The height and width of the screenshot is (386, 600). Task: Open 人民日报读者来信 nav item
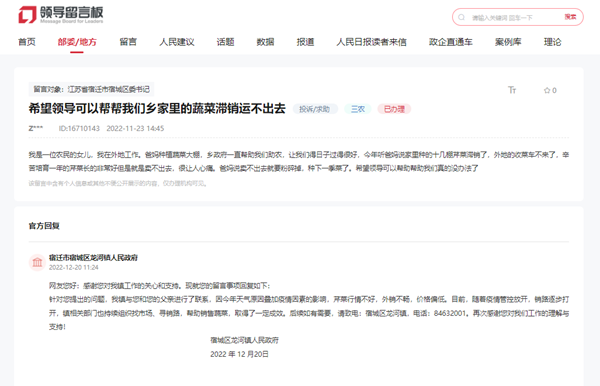[x=371, y=42]
